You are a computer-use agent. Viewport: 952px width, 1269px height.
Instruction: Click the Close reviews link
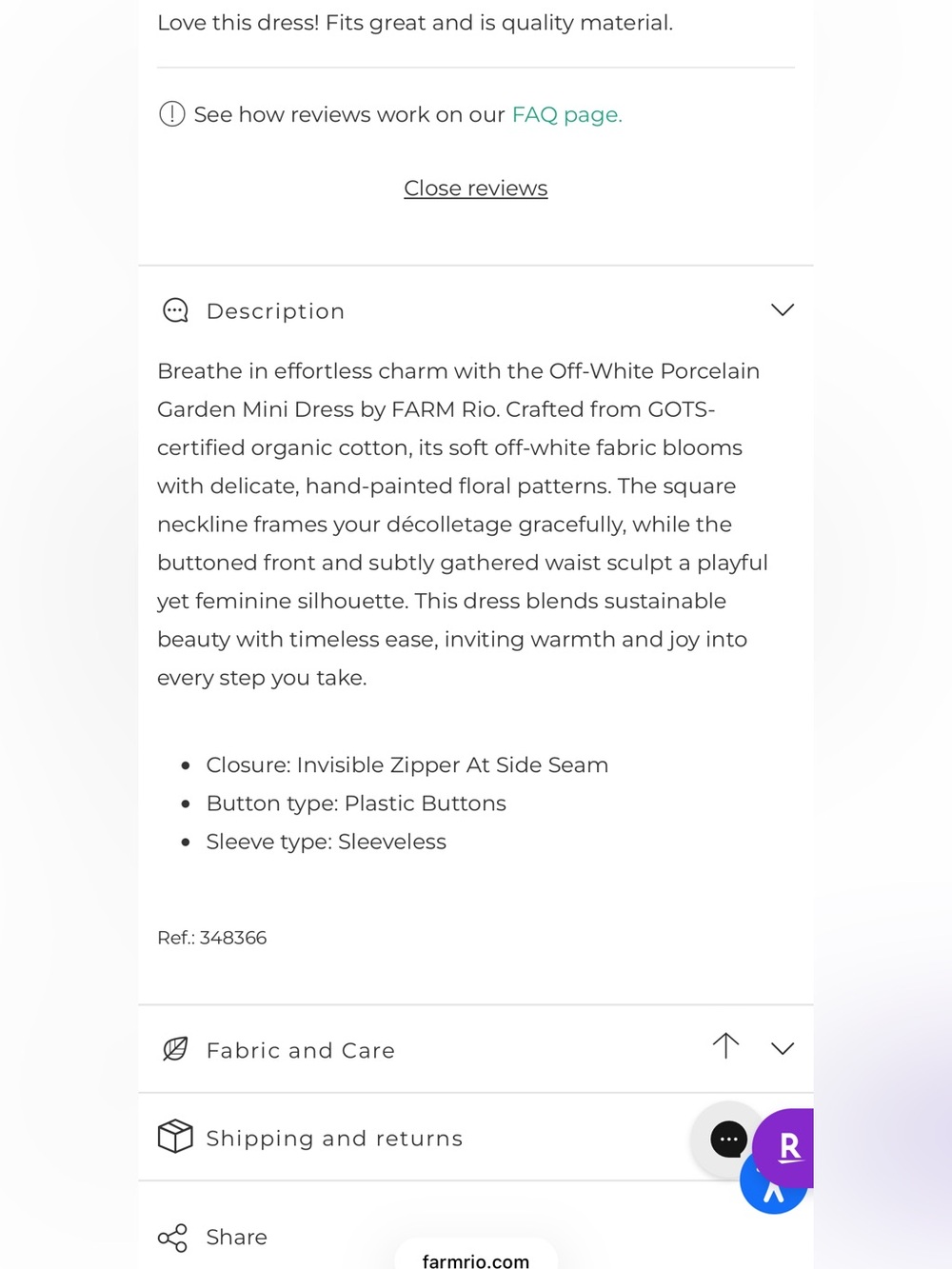476,188
